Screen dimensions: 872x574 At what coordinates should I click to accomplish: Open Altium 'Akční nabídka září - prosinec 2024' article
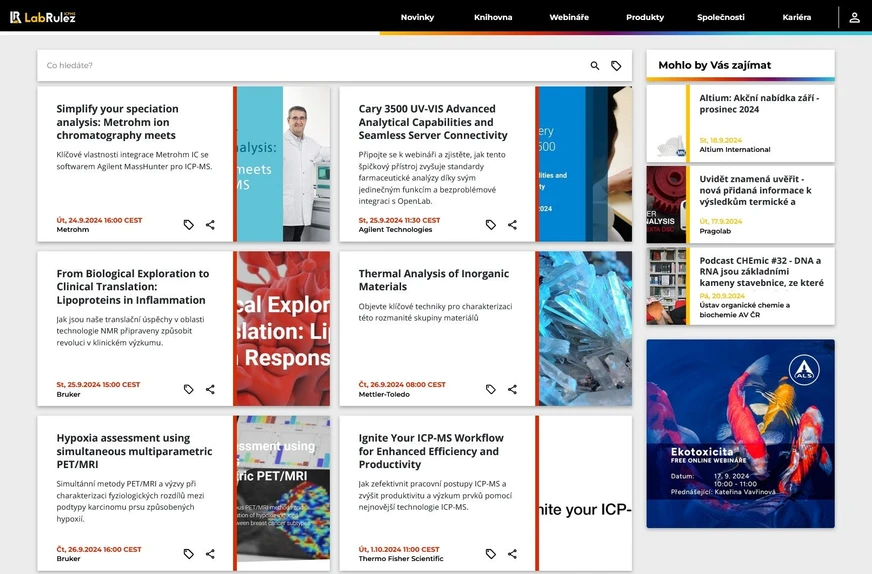[759, 103]
